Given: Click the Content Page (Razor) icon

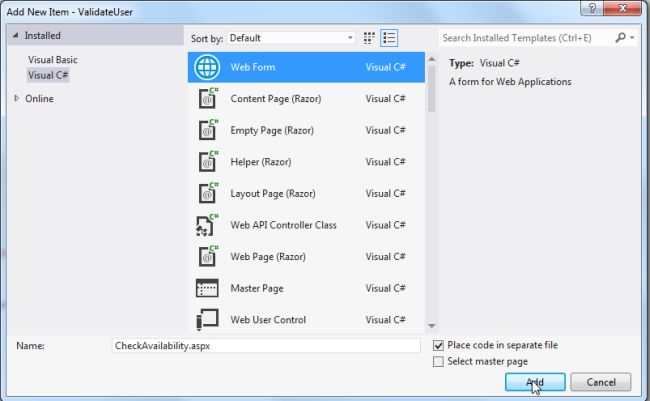Looking at the screenshot, I should [207, 98].
